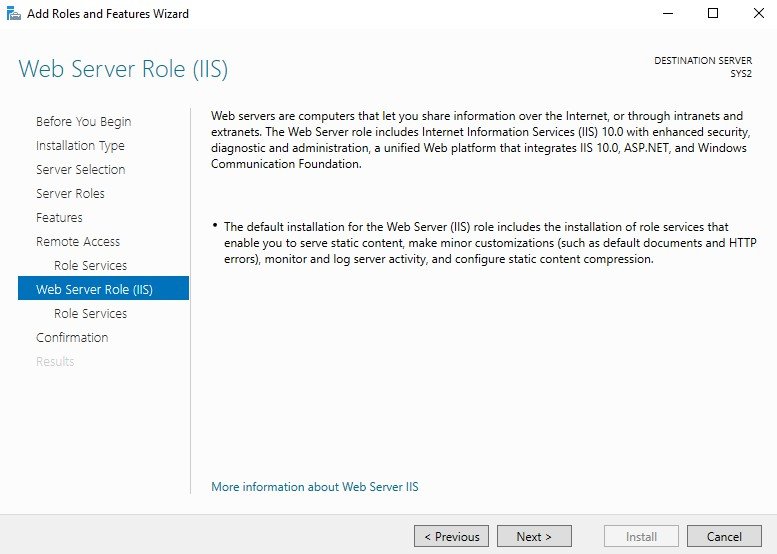Jump to the Server Roles step
The height and width of the screenshot is (554, 777).
70,193
